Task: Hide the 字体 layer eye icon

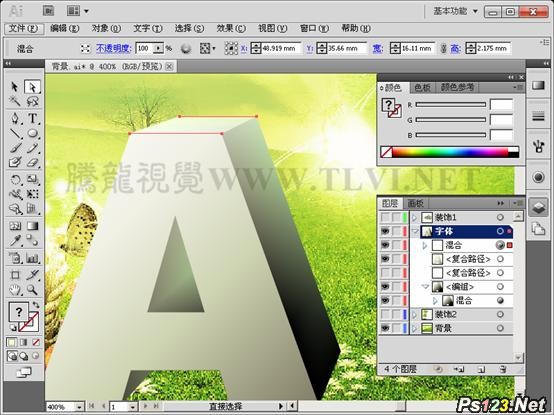Action: pyautogui.click(x=385, y=231)
